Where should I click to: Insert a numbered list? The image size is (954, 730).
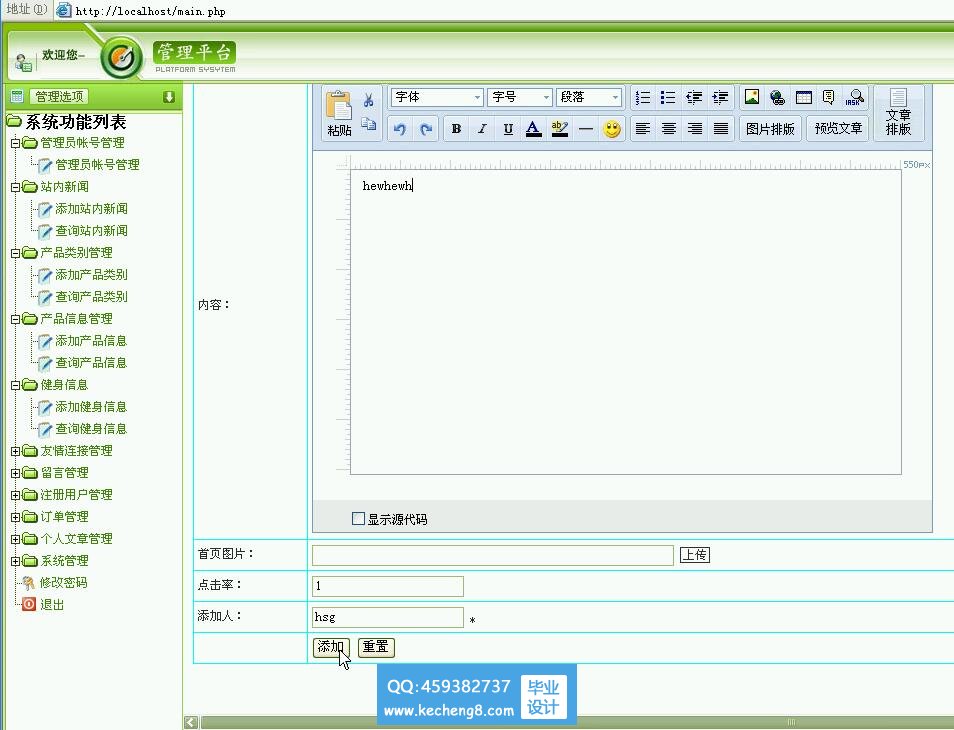coord(642,97)
